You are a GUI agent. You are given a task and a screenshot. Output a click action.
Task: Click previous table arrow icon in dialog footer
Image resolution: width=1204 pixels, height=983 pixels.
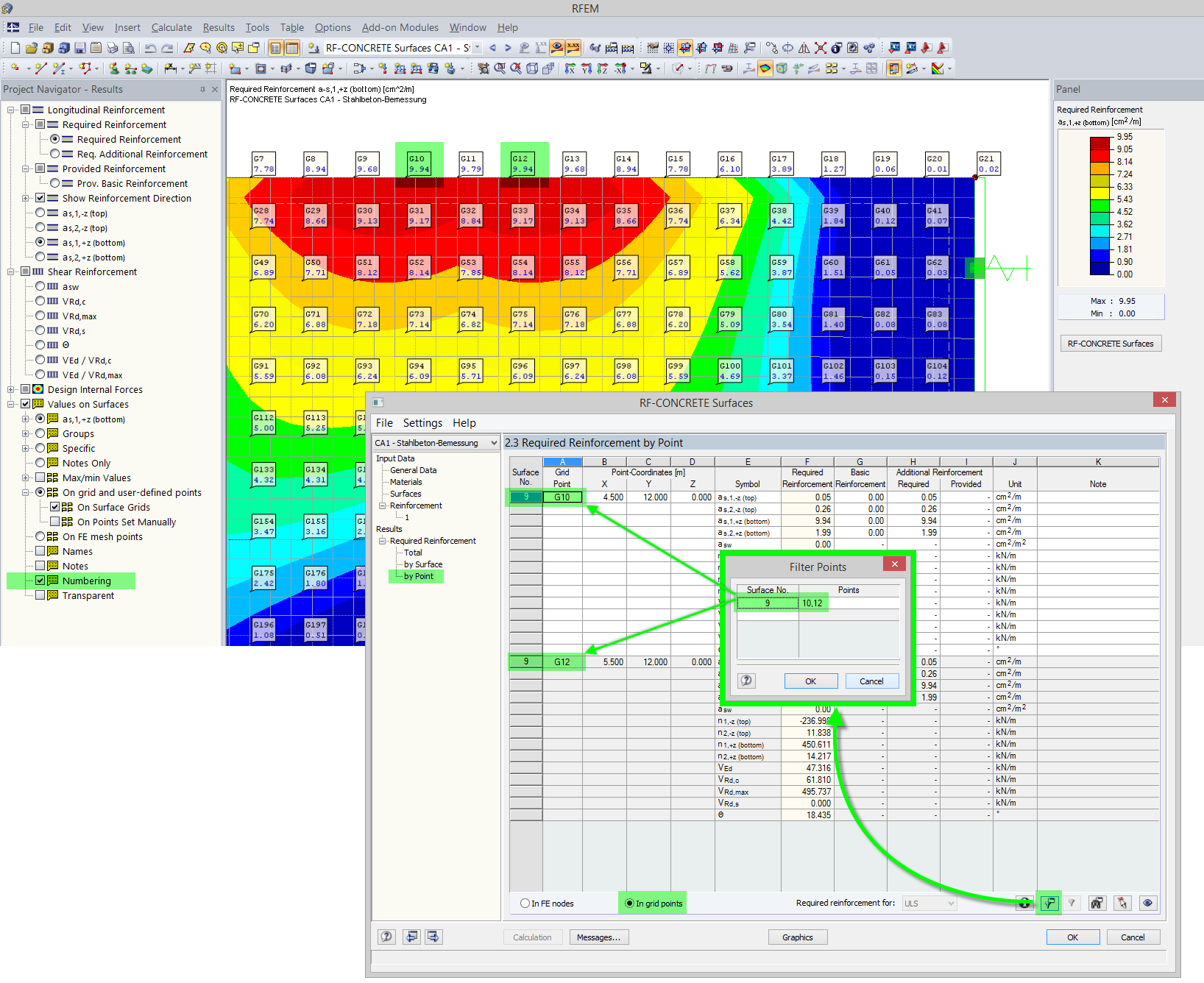411,937
